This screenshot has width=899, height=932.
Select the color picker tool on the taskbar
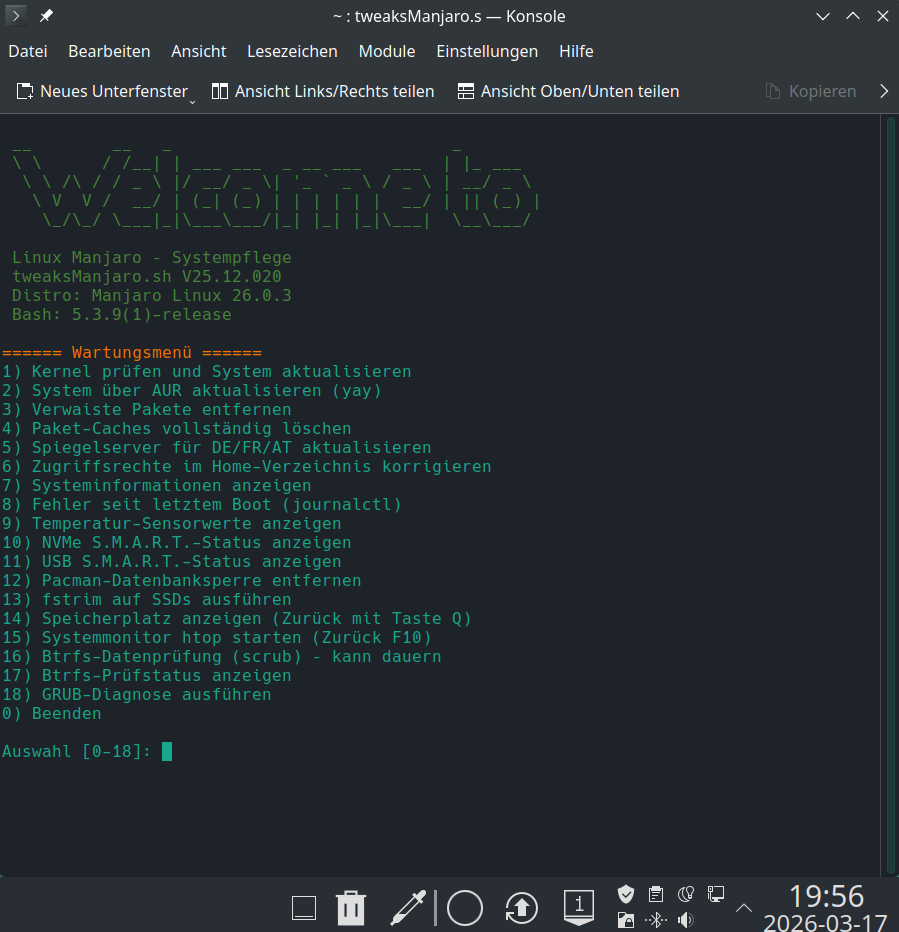click(x=410, y=907)
